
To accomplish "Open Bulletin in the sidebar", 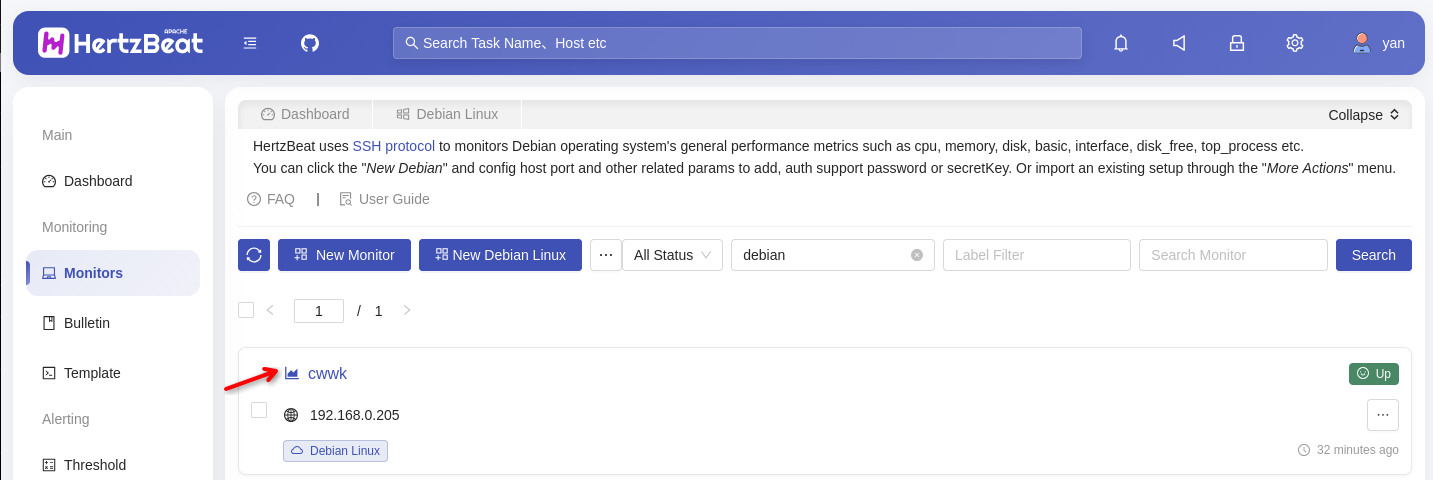I will coord(87,323).
